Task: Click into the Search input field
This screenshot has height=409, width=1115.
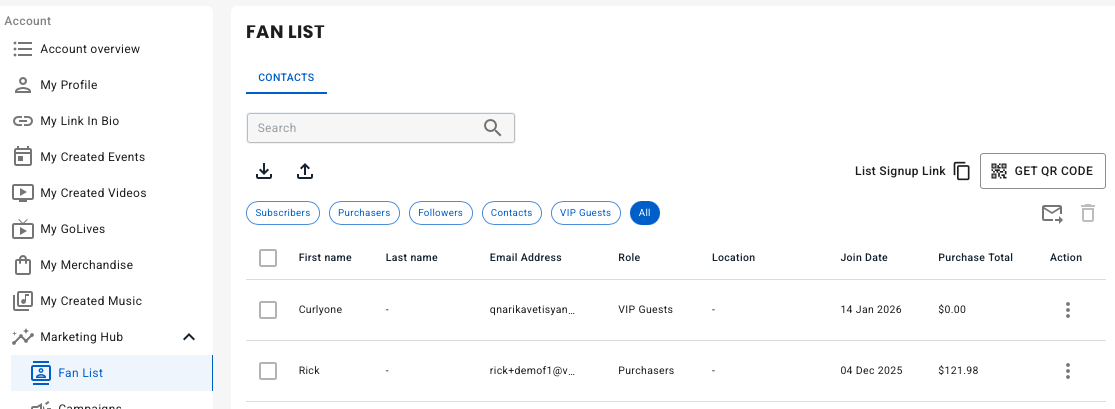Action: (365, 128)
